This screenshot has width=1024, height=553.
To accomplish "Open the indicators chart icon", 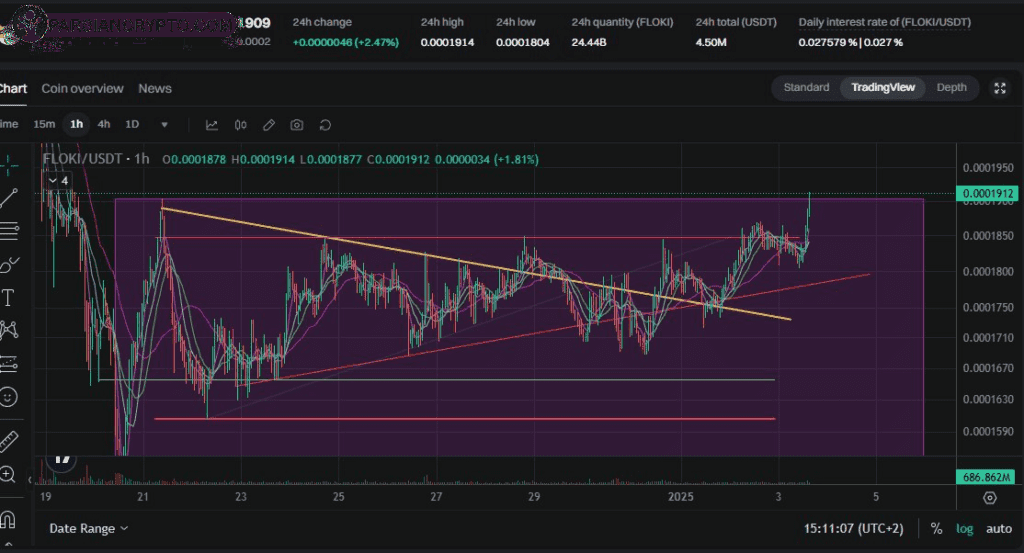I will tap(212, 125).
